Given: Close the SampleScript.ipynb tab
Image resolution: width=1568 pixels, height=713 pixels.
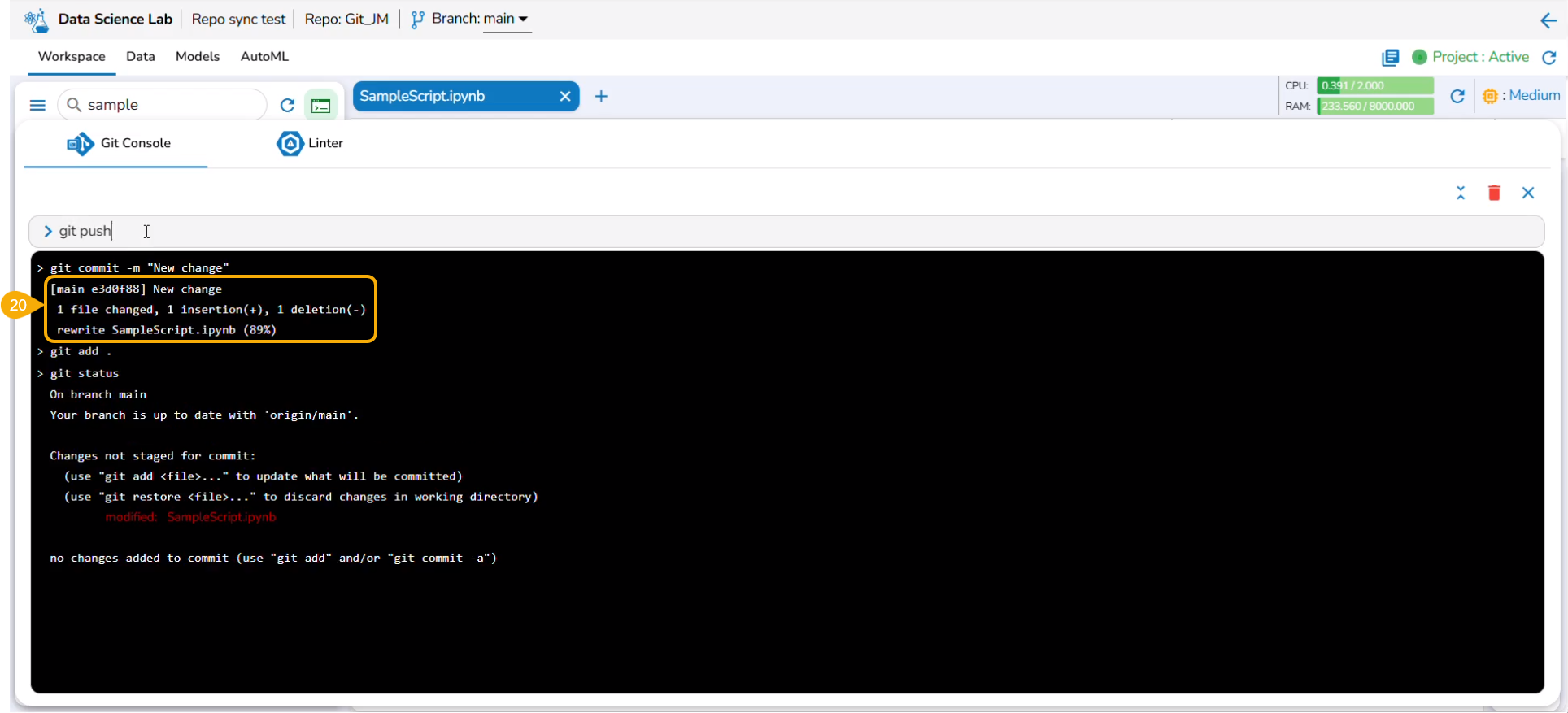Looking at the screenshot, I should pos(565,96).
